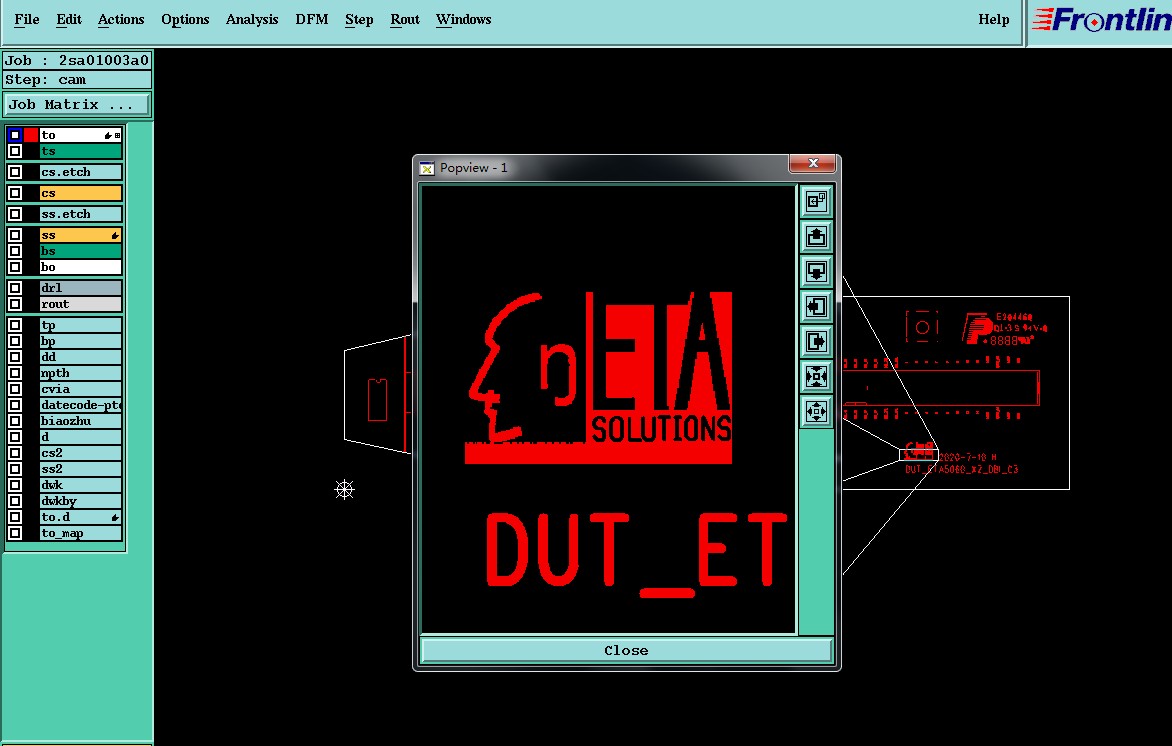Toggle display checkbox for layer to_map
Viewport: 1172px width, 746px height.
pyautogui.click(x=15, y=533)
